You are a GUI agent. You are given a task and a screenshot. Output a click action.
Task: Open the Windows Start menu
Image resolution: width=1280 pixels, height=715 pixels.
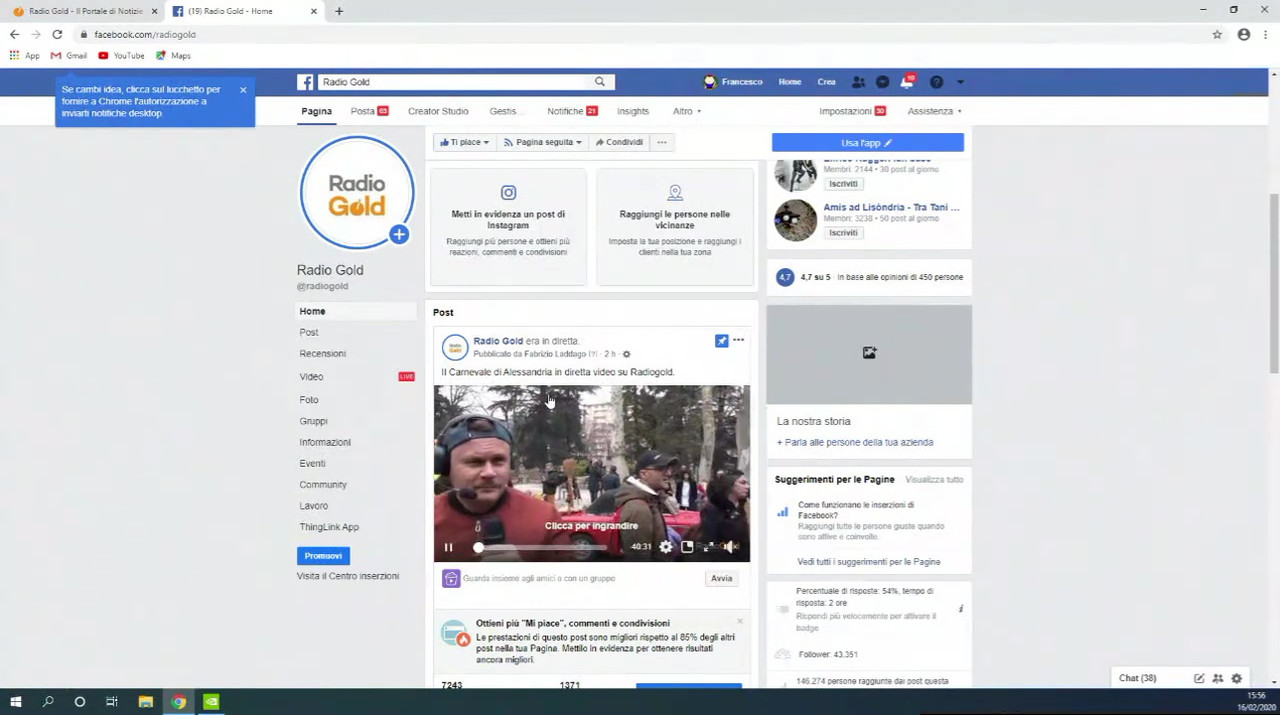pyautogui.click(x=15, y=702)
